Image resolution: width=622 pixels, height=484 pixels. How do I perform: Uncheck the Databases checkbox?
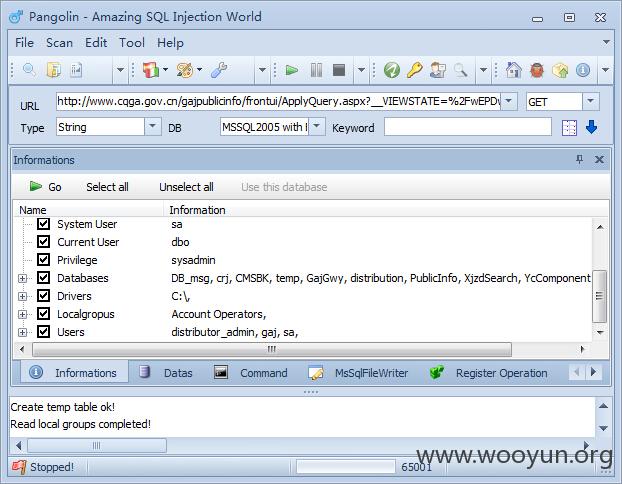point(43,278)
